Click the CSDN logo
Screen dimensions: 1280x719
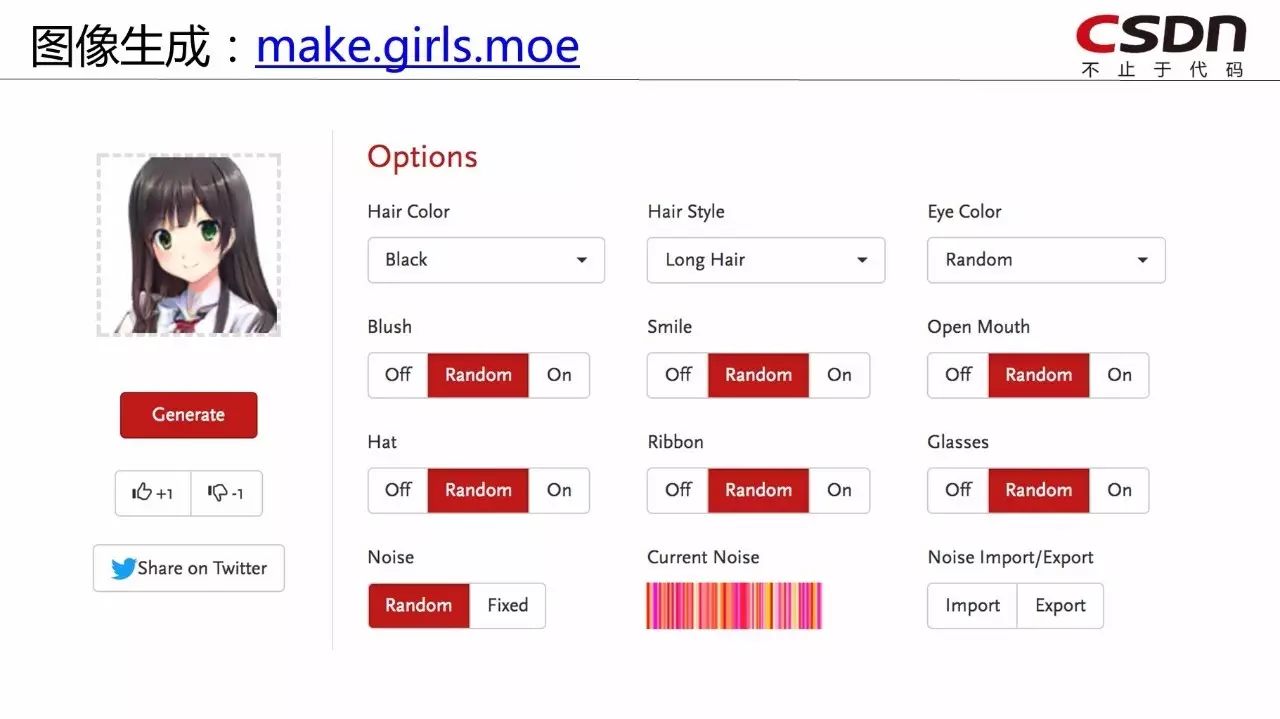click(1161, 43)
